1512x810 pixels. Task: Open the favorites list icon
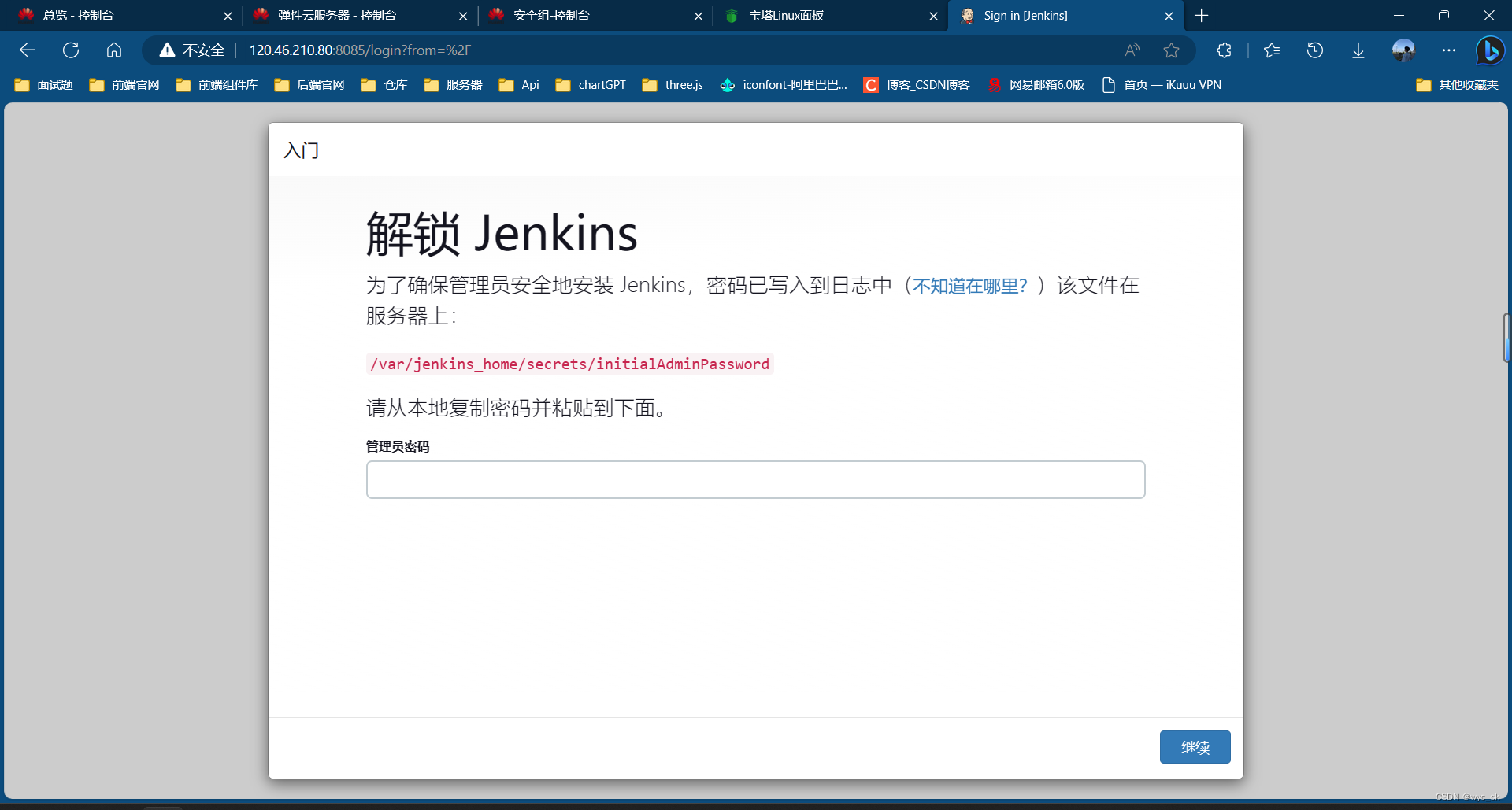coord(1272,50)
